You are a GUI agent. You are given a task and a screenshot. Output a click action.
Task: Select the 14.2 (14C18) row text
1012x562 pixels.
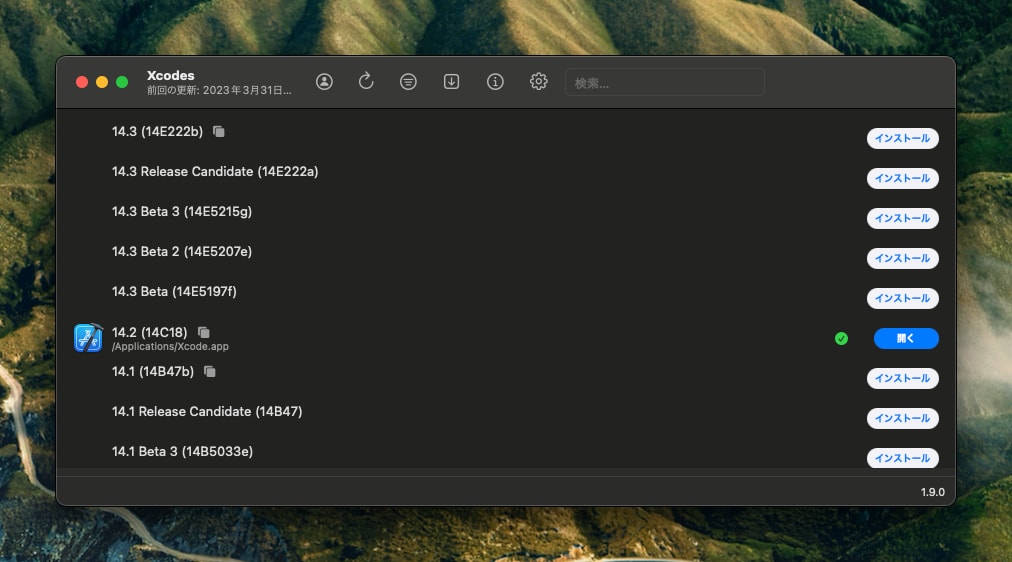click(149, 332)
